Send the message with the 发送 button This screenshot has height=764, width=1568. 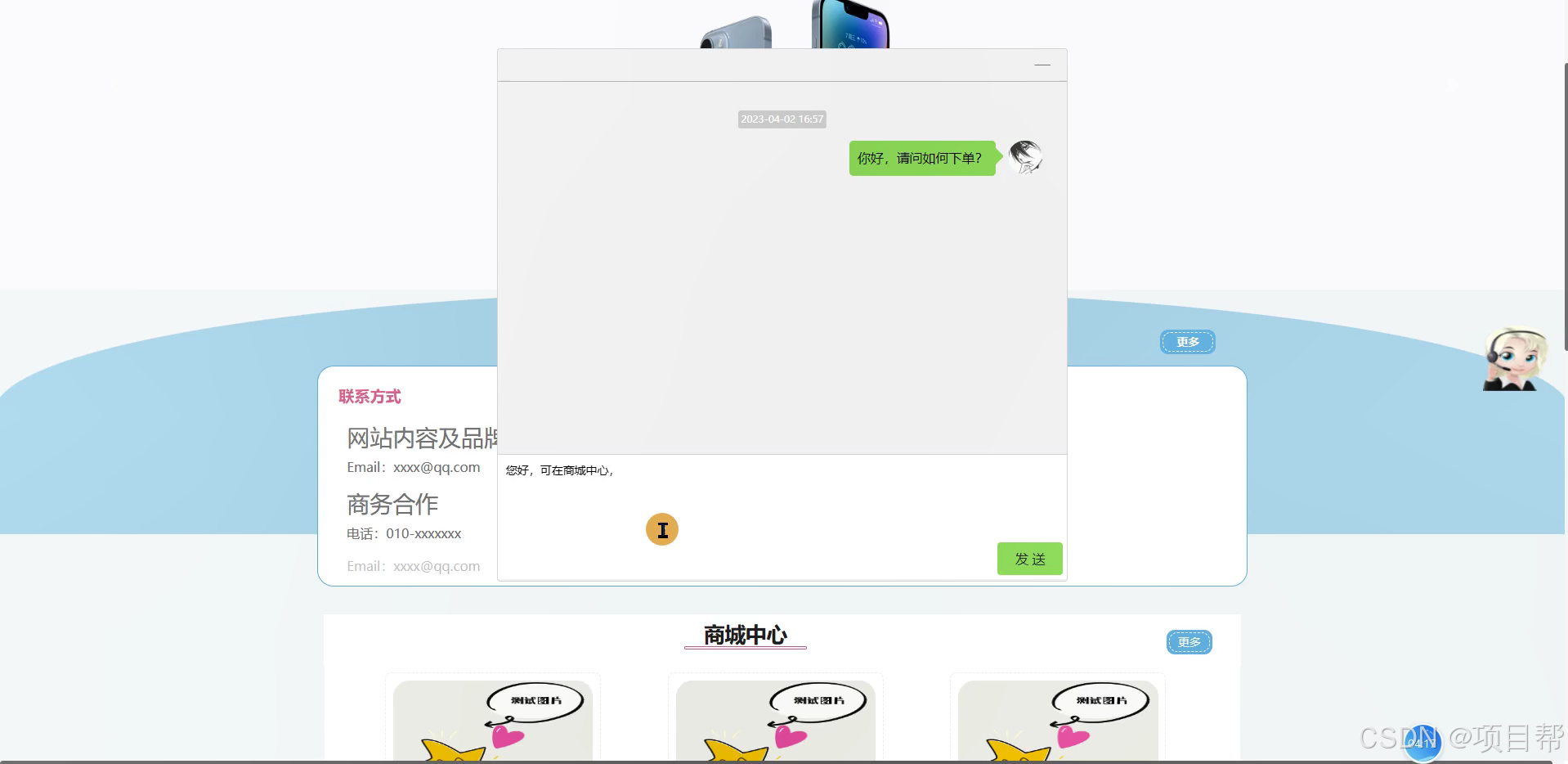click(x=1029, y=559)
